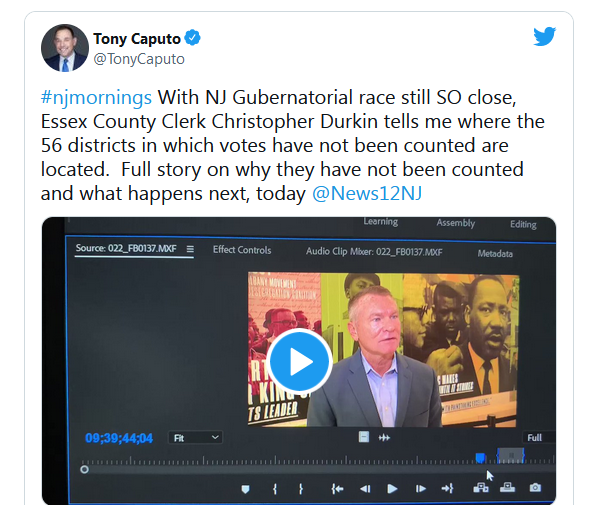
Task: Open the Fit zoom level dropdown
Action: (195, 438)
